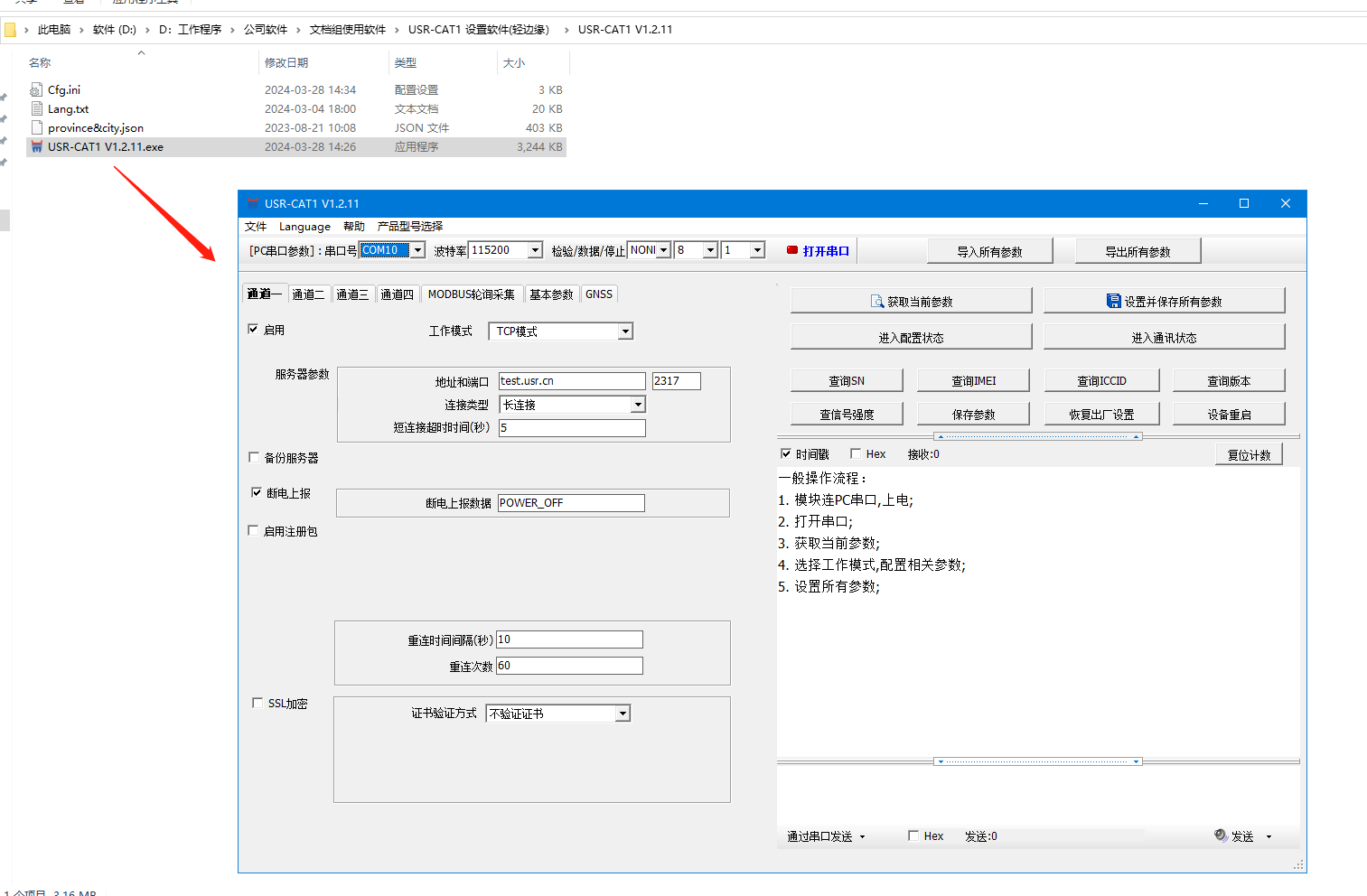The width and height of the screenshot is (1367, 896).
Task: Switch to the MODBUS轮询采集 tab
Action: point(471,294)
